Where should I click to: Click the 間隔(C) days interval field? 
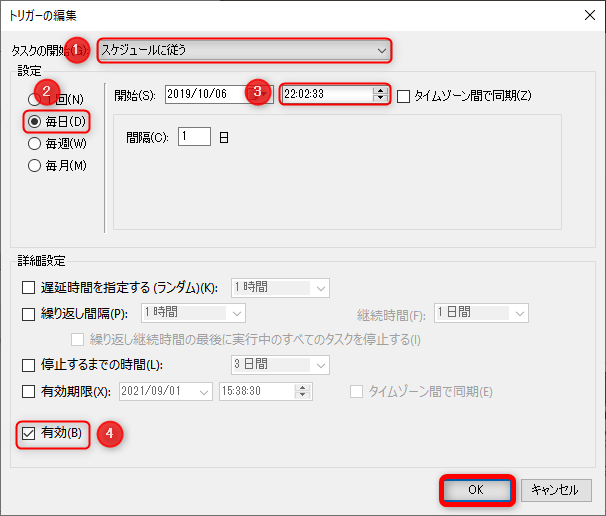[194, 136]
